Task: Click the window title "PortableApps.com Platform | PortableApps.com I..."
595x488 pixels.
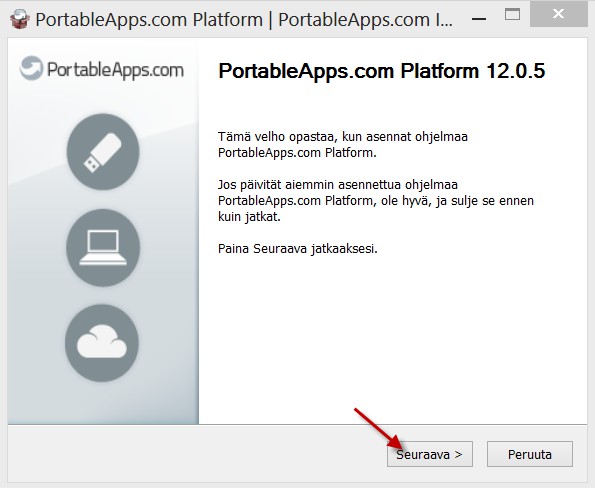Action: [244, 20]
